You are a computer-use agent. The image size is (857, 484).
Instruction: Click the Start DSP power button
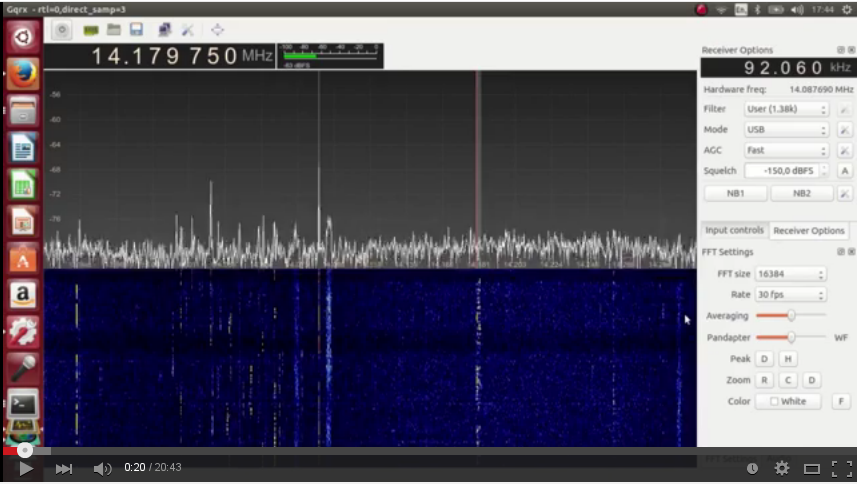62,30
